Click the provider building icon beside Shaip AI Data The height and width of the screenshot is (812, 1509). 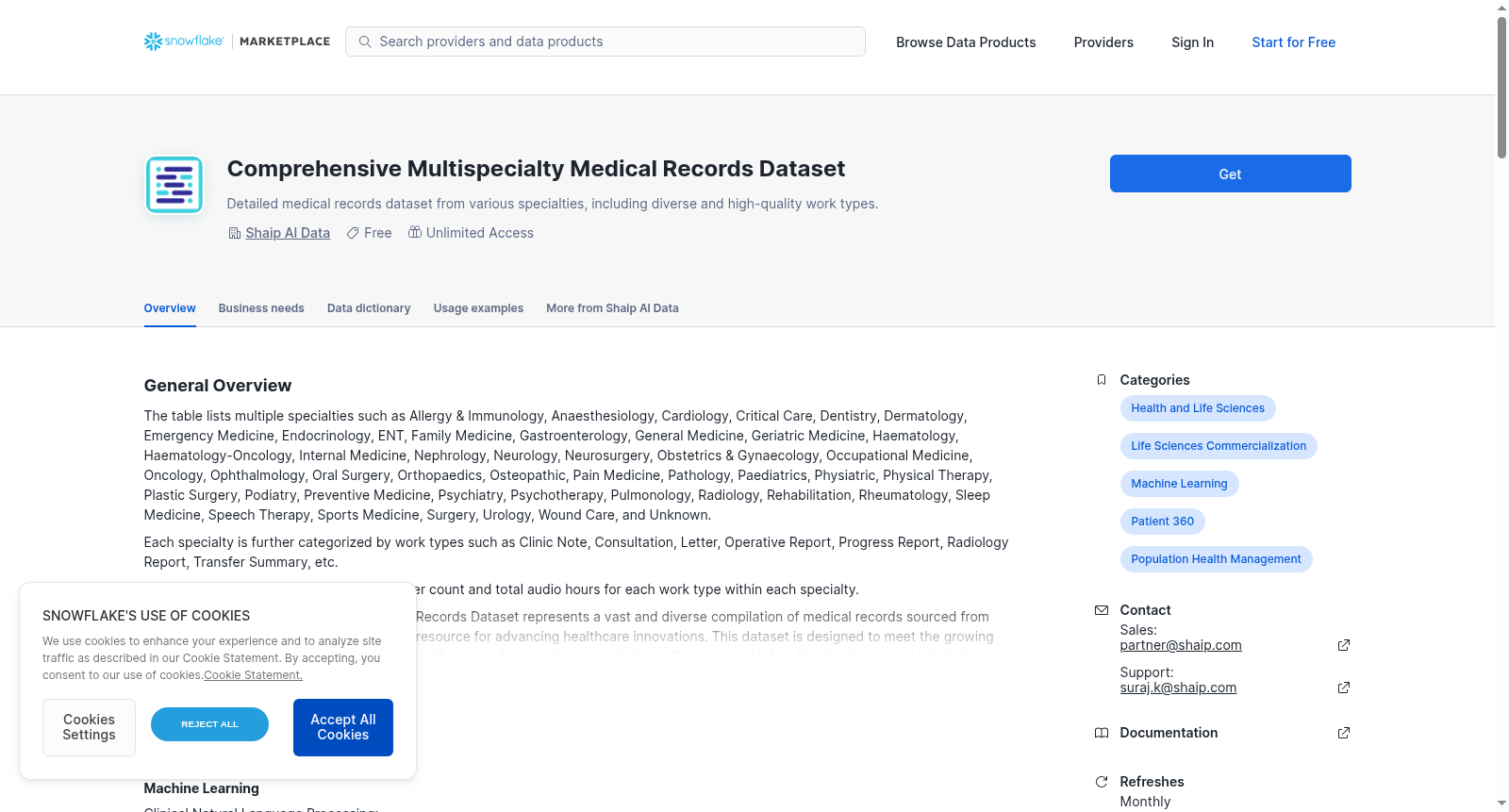pyautogui.click(x=235, y=233)
